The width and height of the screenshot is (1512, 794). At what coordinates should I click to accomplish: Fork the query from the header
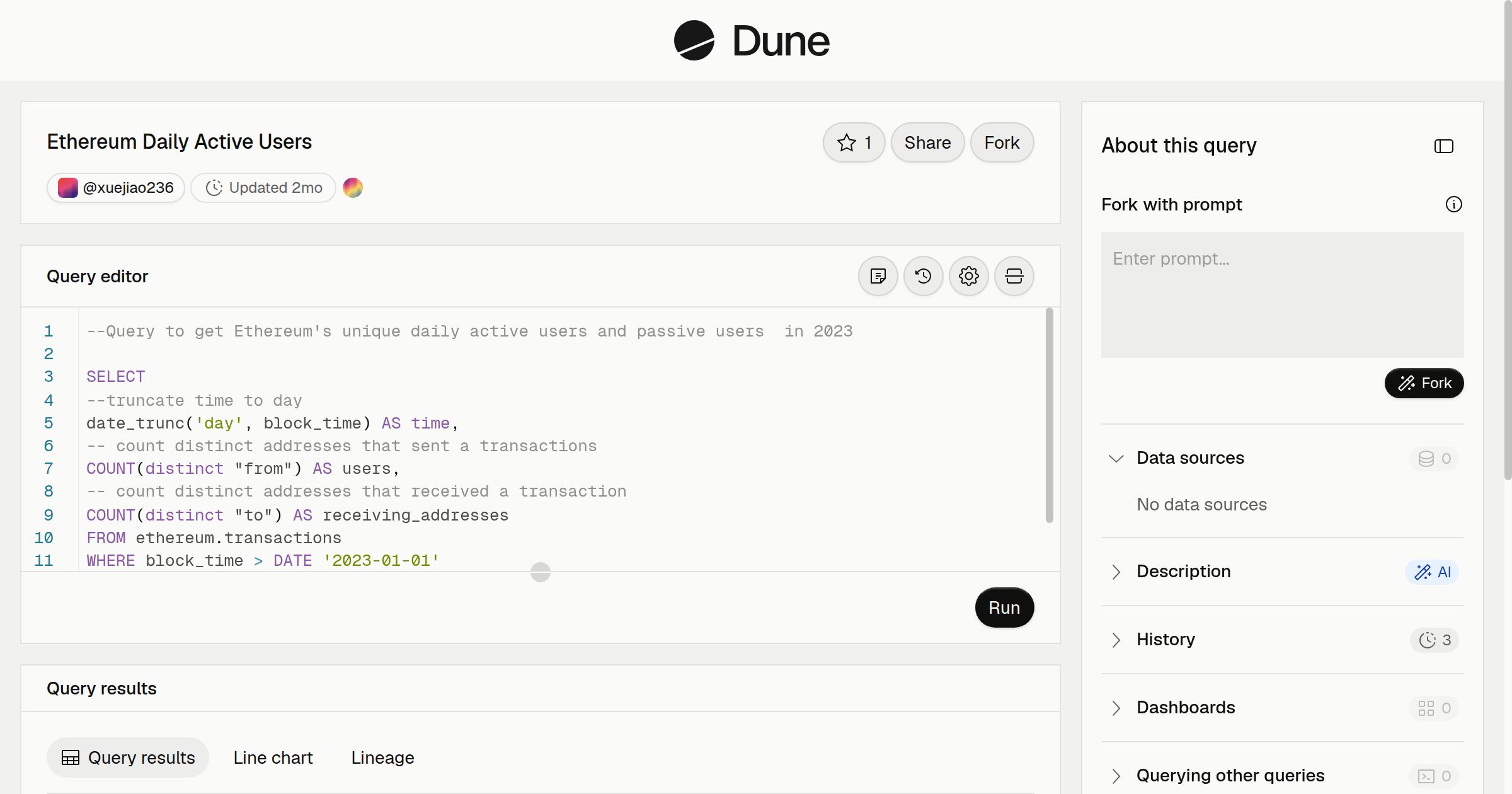pyautogui.click(x=1002, y=142)
